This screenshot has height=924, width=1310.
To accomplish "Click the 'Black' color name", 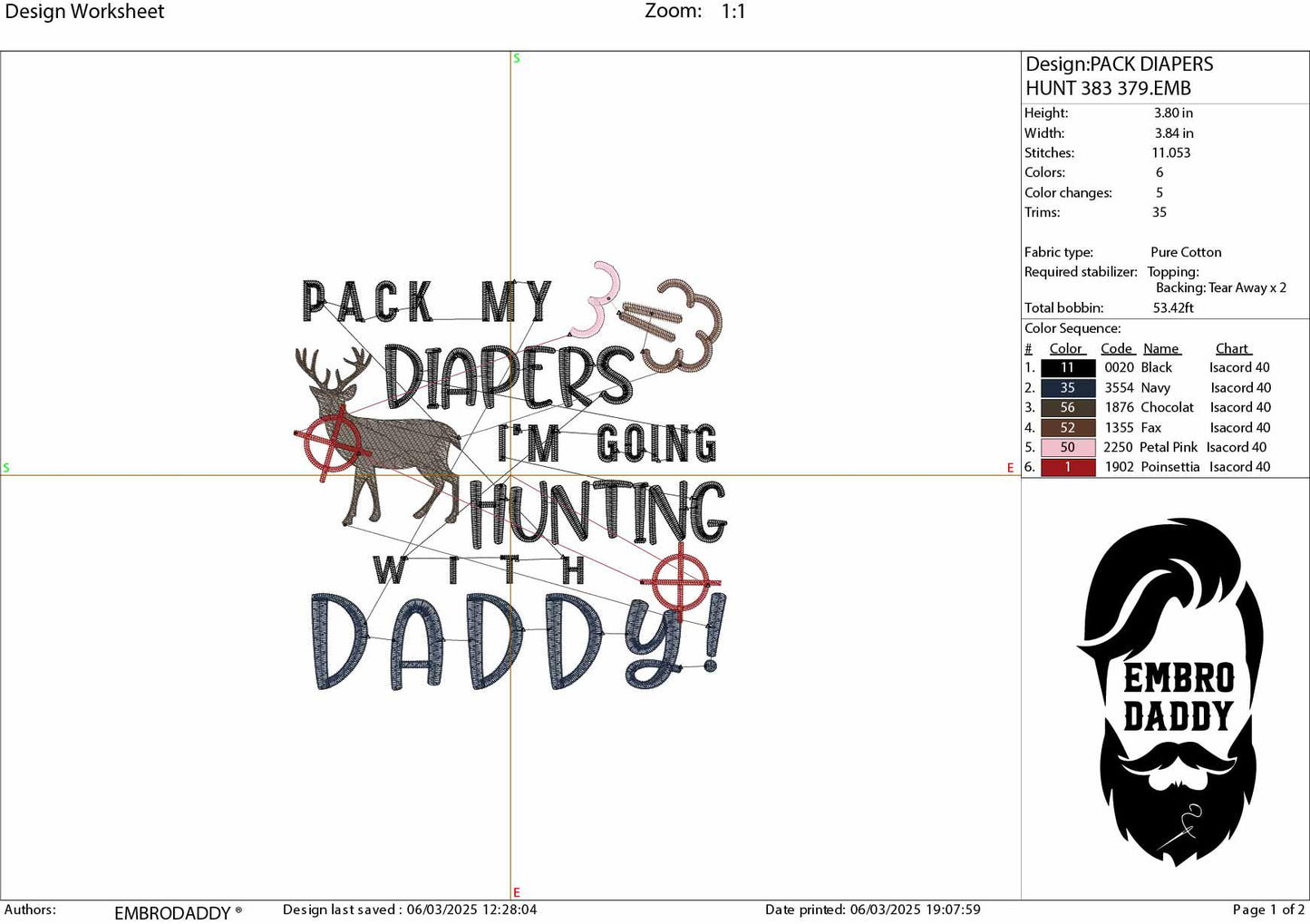I will (x=1157, y=367).
